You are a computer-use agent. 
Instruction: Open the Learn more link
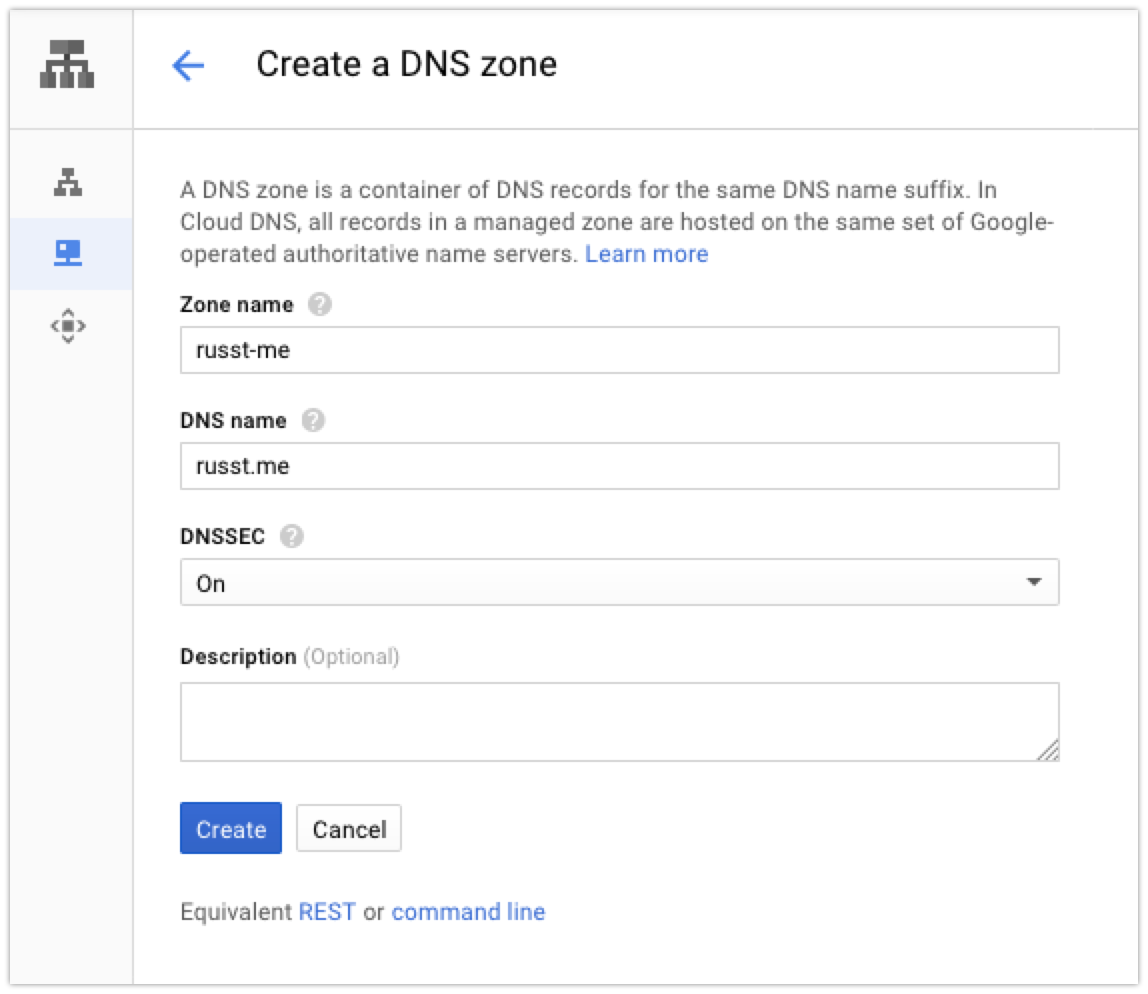[x=646, y=254]
